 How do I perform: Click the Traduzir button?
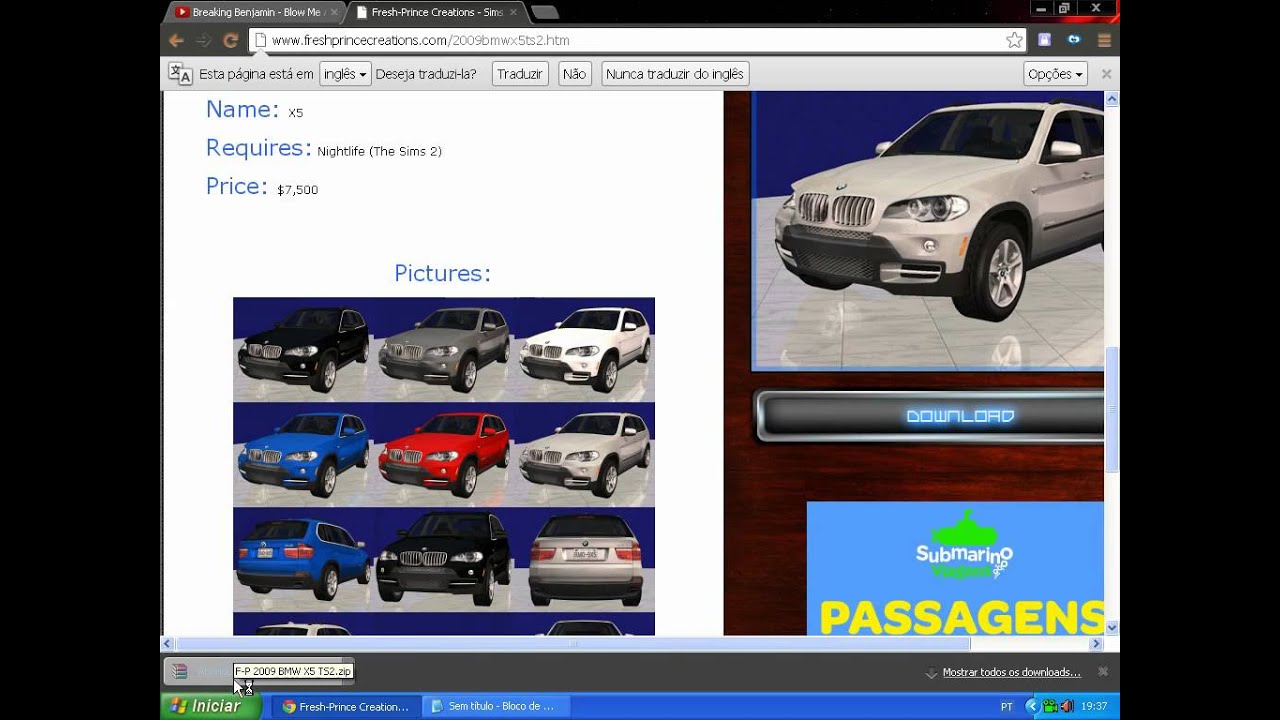coord(520,74)
